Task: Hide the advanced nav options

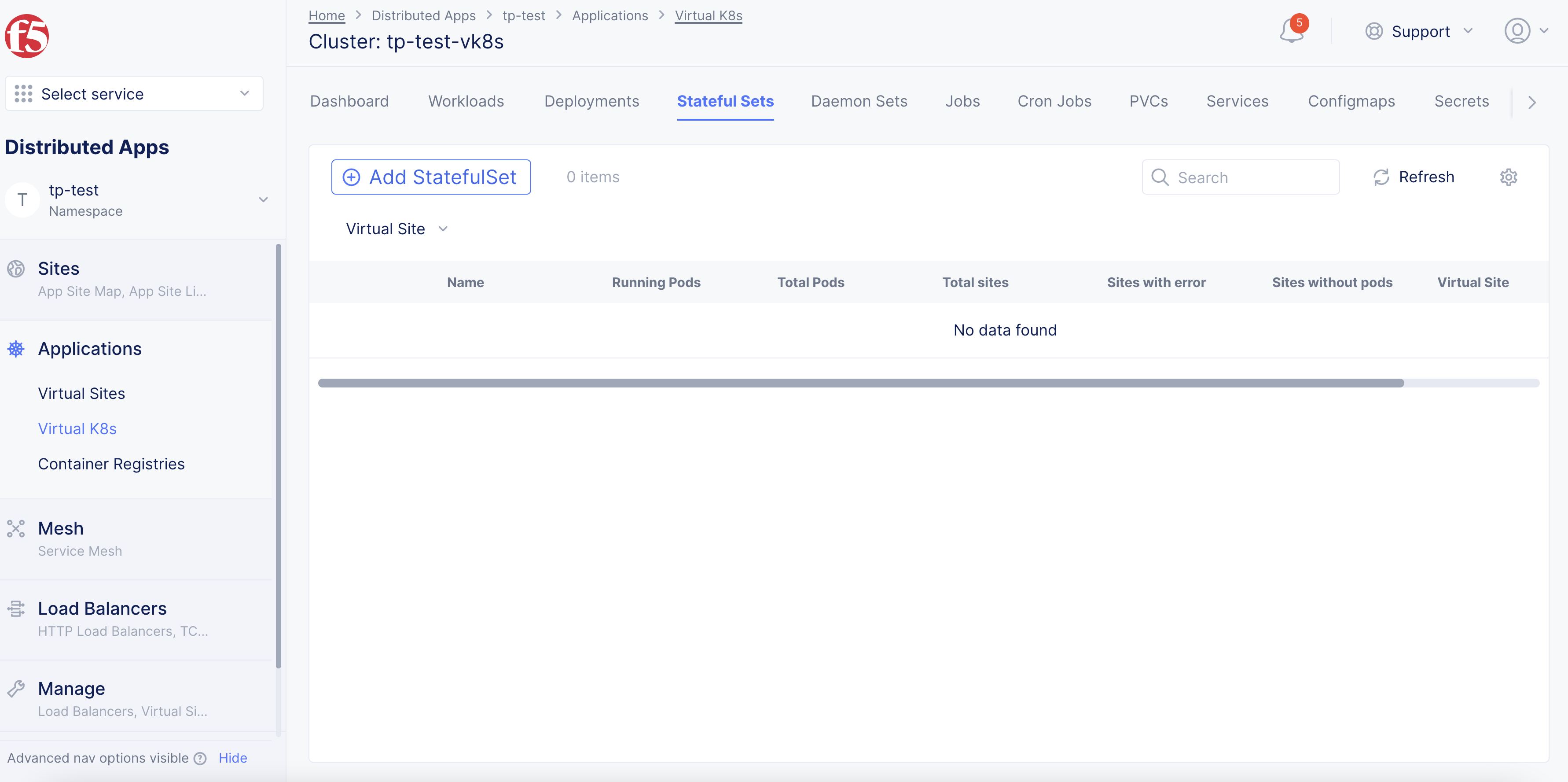Action: pyautogui.click(x=232, y=758)
